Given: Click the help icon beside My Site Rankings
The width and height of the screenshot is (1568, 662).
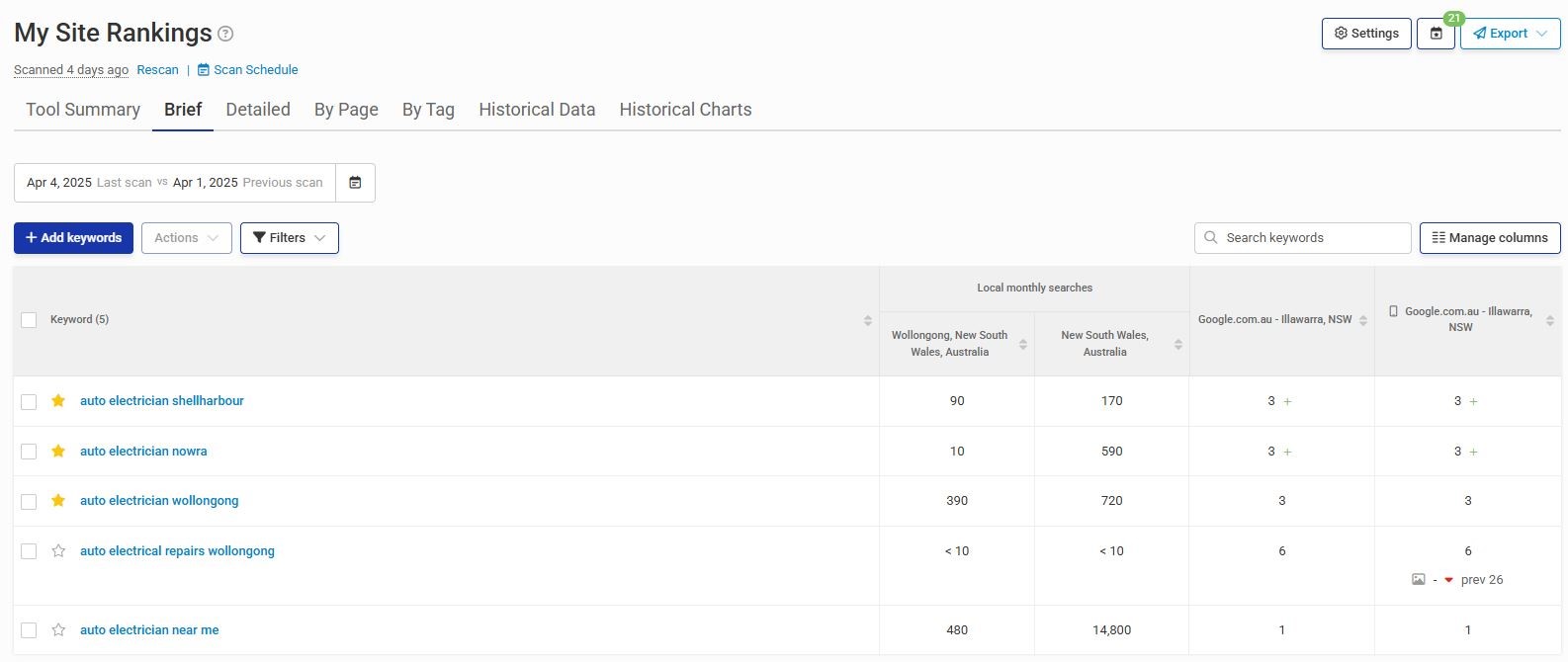Looking at the screenshot, I should click(x=225, y=35).
